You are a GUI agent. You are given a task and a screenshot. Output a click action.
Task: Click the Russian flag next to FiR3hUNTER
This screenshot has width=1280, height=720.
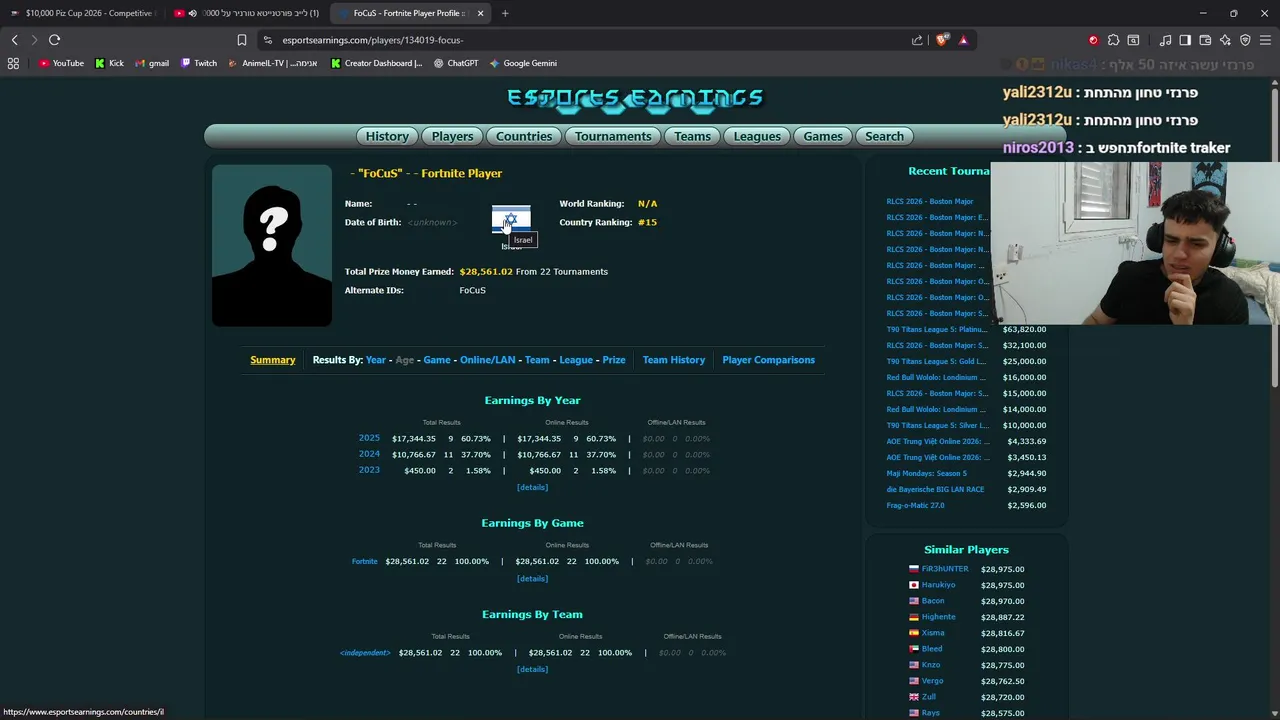coord(914,569)
